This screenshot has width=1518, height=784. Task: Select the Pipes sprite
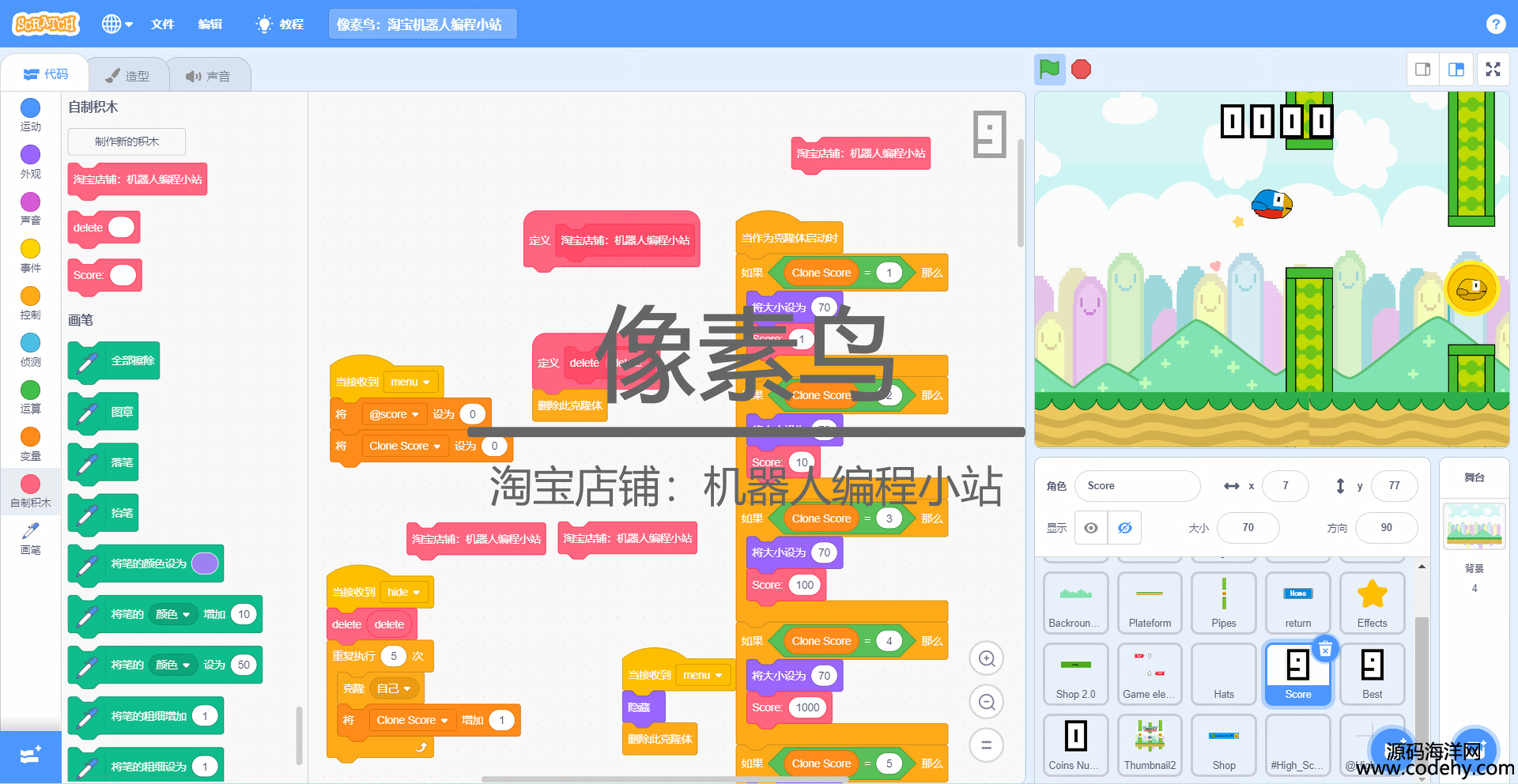[x=1224, y=602]
